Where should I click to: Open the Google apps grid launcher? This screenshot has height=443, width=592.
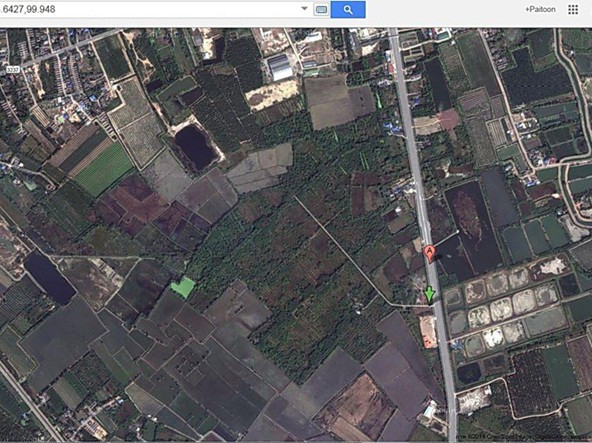click(x=573, y=9)
